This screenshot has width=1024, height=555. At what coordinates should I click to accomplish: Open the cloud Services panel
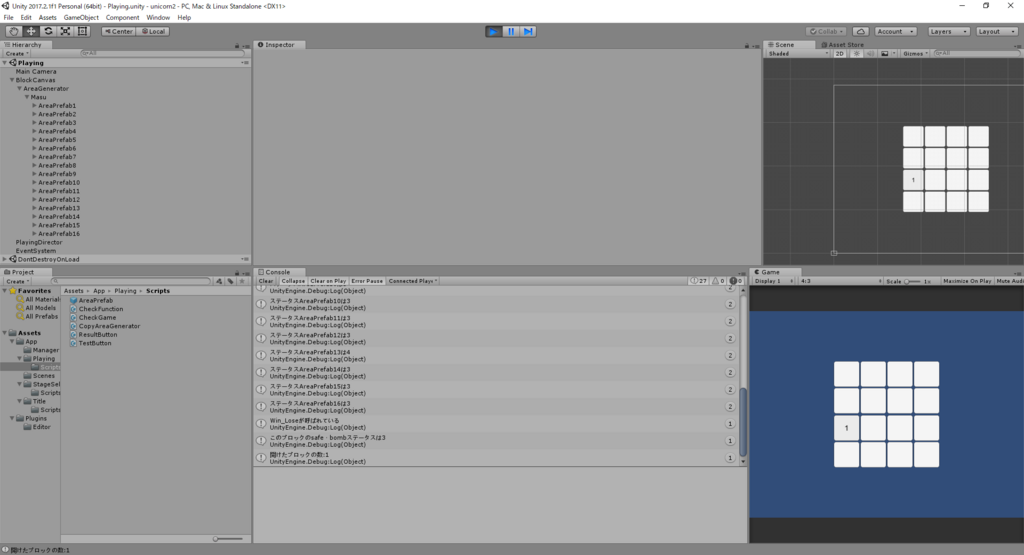click(x=861, y=31)
